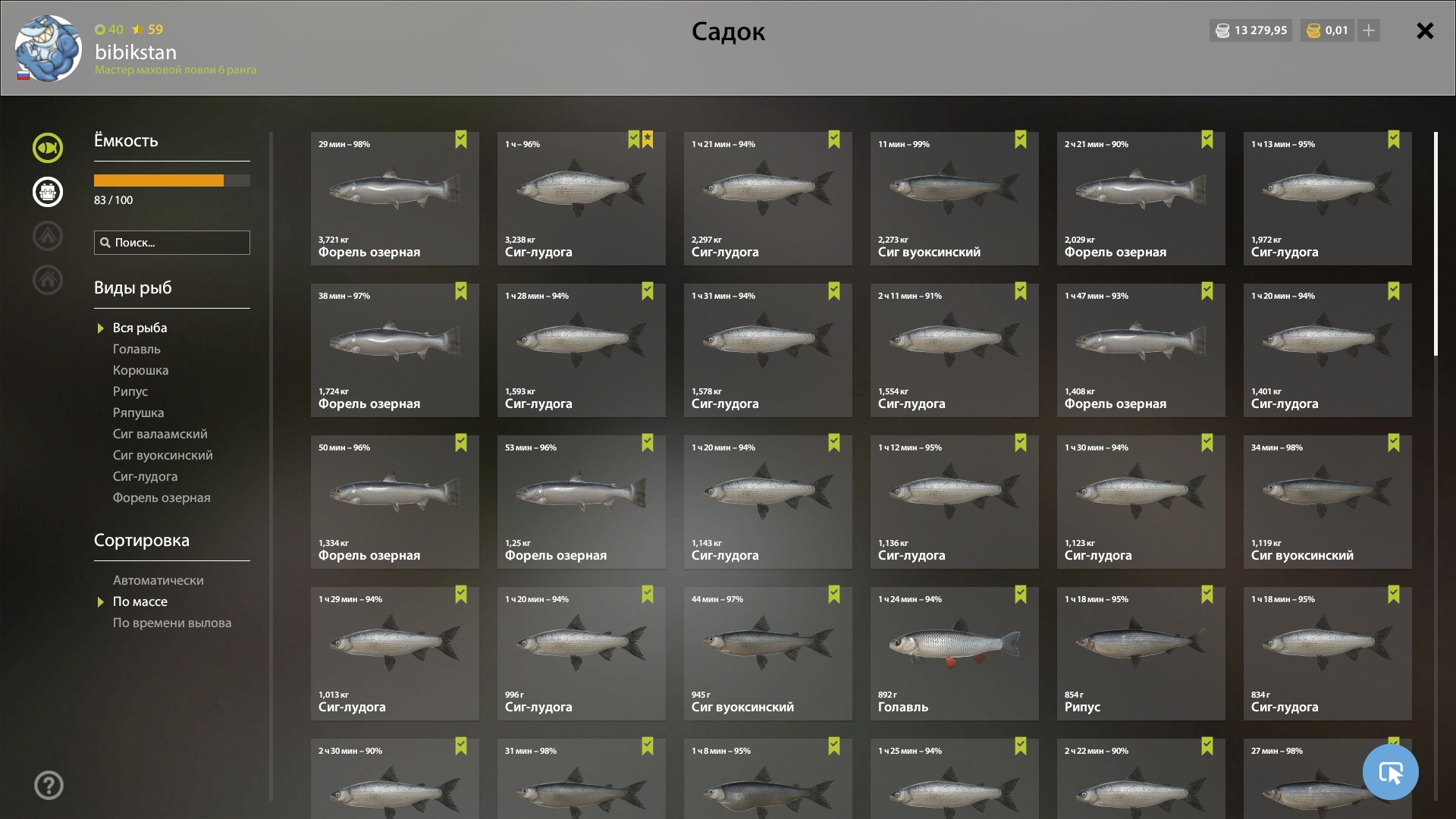Open the help question mark icon
The width and height of the screenshot is (1456, 819).
[49, 786]
